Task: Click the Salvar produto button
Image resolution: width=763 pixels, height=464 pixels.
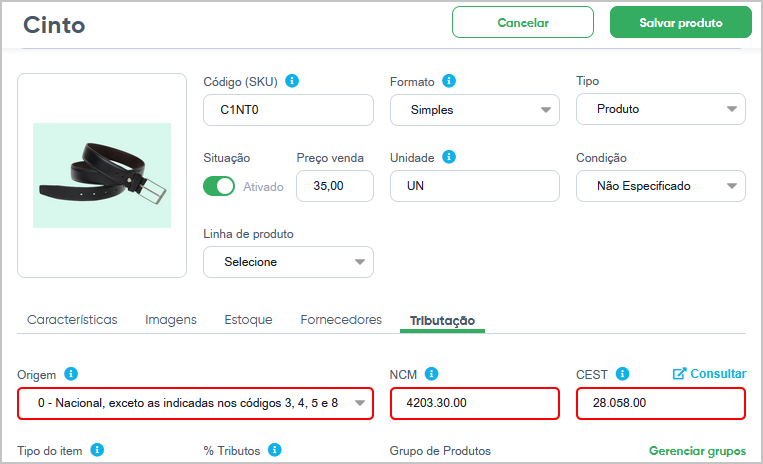Action: (681, 22)
